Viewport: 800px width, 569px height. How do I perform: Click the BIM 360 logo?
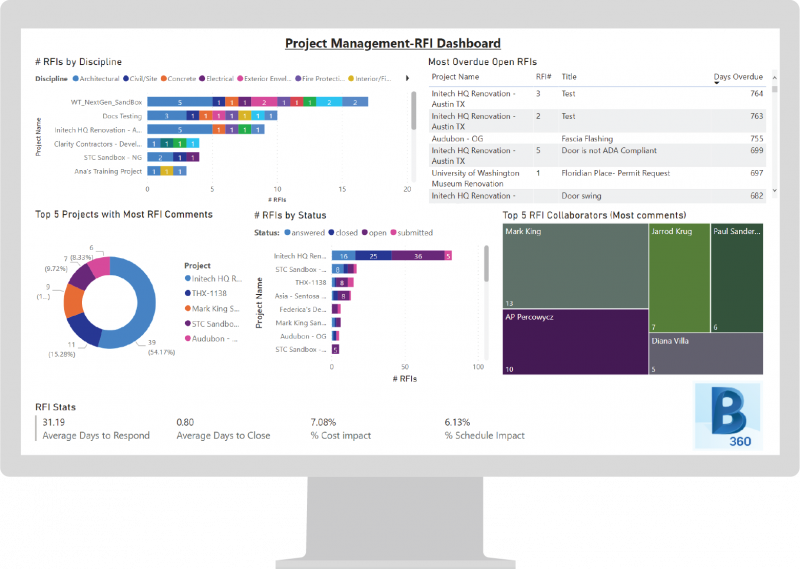click(x=729, y=416)
